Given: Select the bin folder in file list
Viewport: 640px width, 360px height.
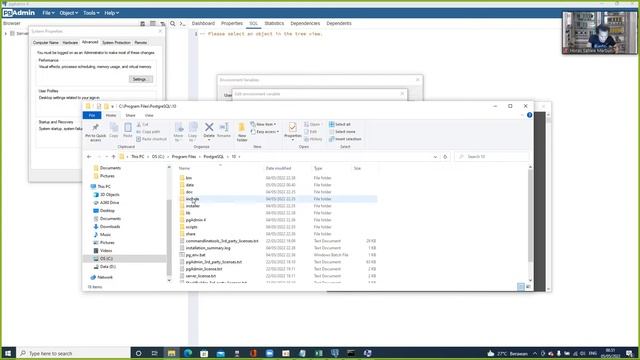Looking at the screenshot, I should click(189, 178).
